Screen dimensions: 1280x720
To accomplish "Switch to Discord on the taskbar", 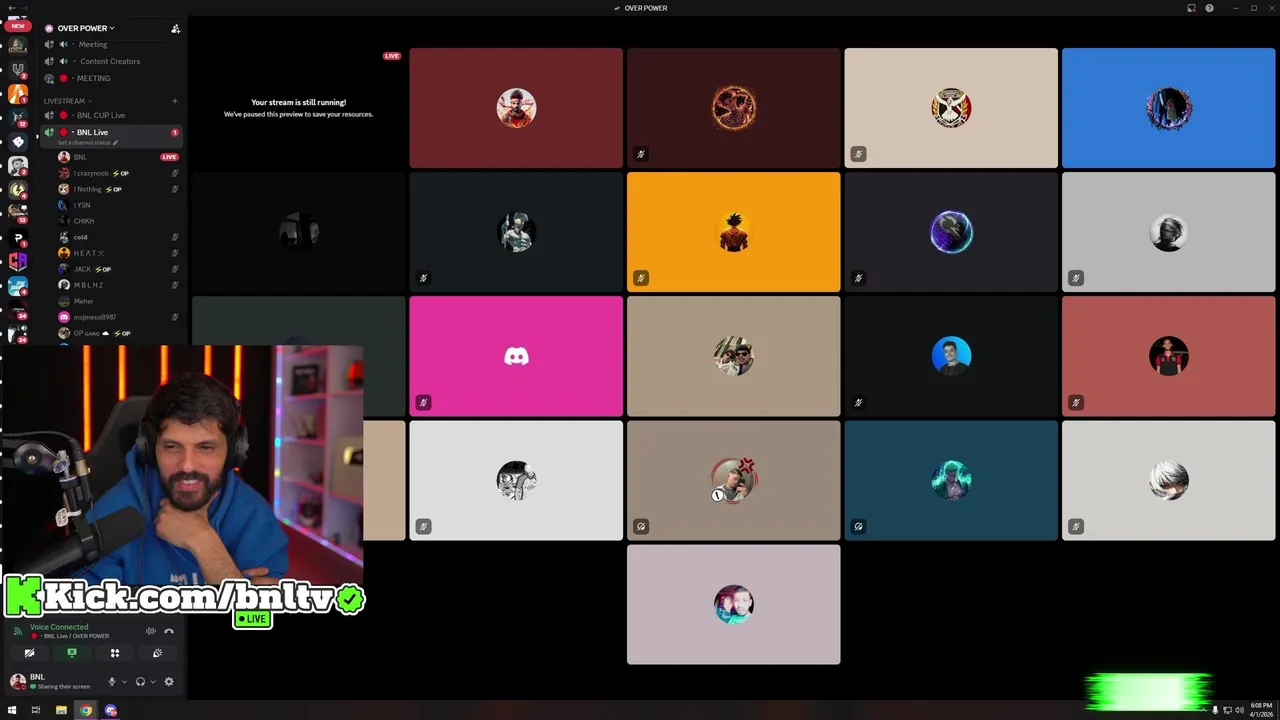I will coord(111,710).
